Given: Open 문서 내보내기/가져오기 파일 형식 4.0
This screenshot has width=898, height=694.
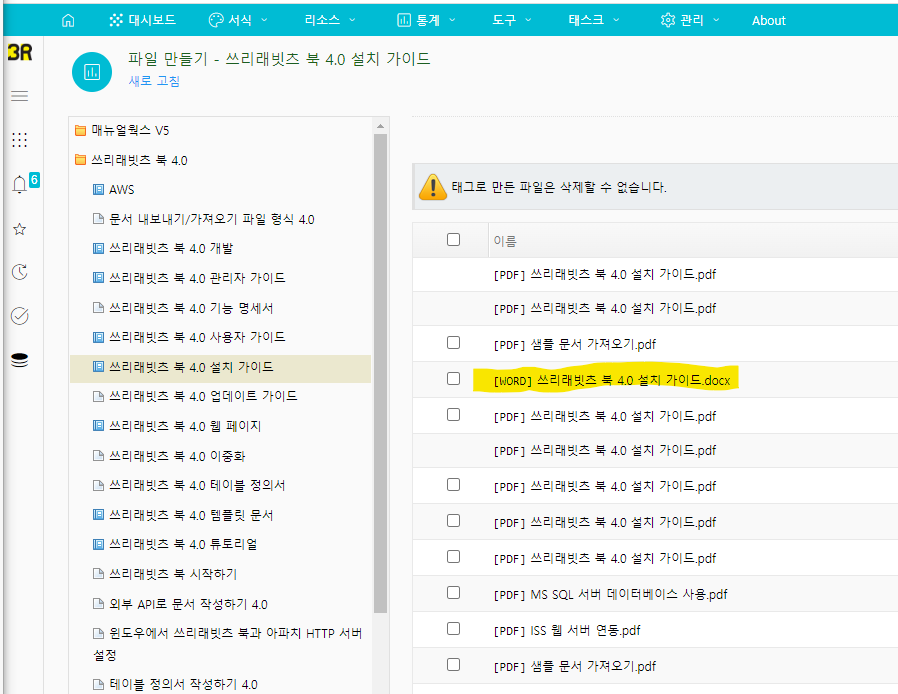Looking at the screenshot, I should pos(212,219).
